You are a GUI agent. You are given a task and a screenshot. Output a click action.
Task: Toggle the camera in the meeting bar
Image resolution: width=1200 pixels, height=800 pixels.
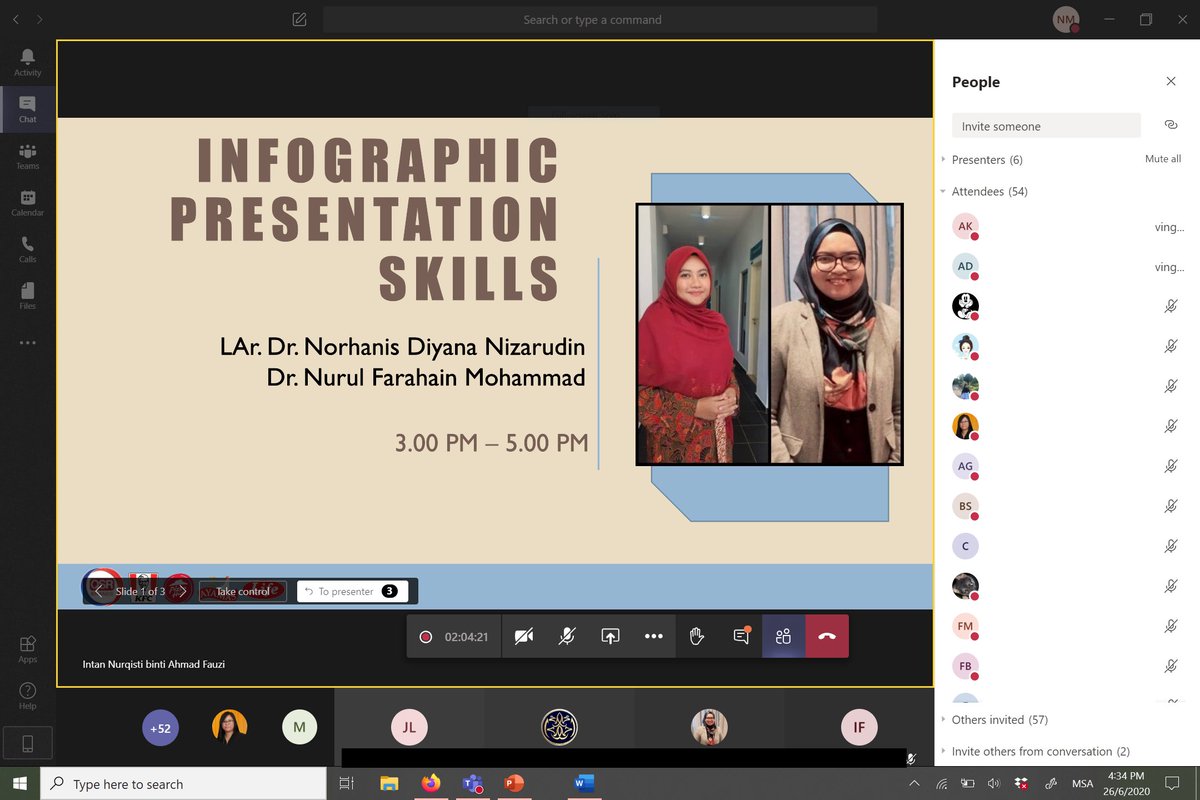pyautogui.click(x=523, y=636)
